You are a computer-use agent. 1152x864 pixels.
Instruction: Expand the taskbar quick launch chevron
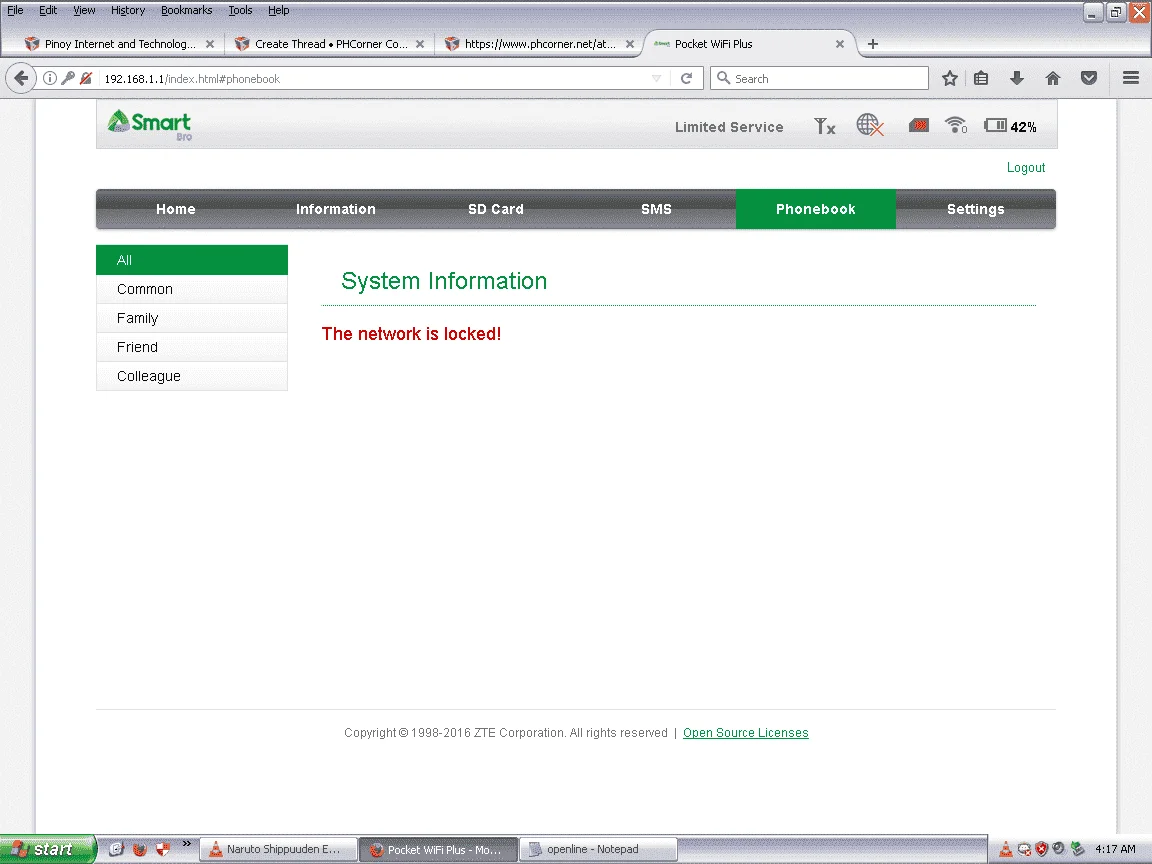187,843
